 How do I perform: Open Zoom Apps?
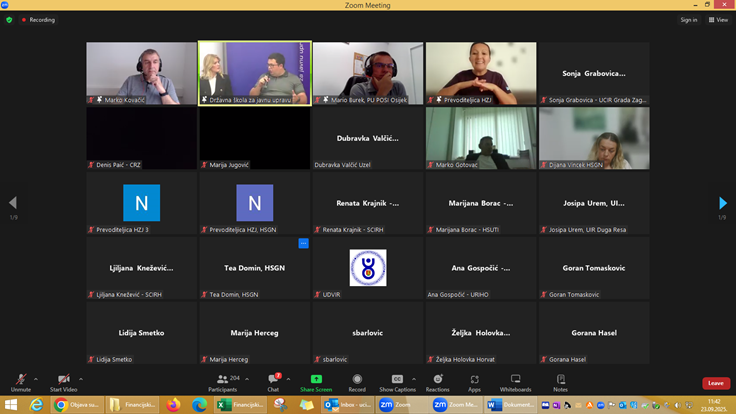coord(474,380)
